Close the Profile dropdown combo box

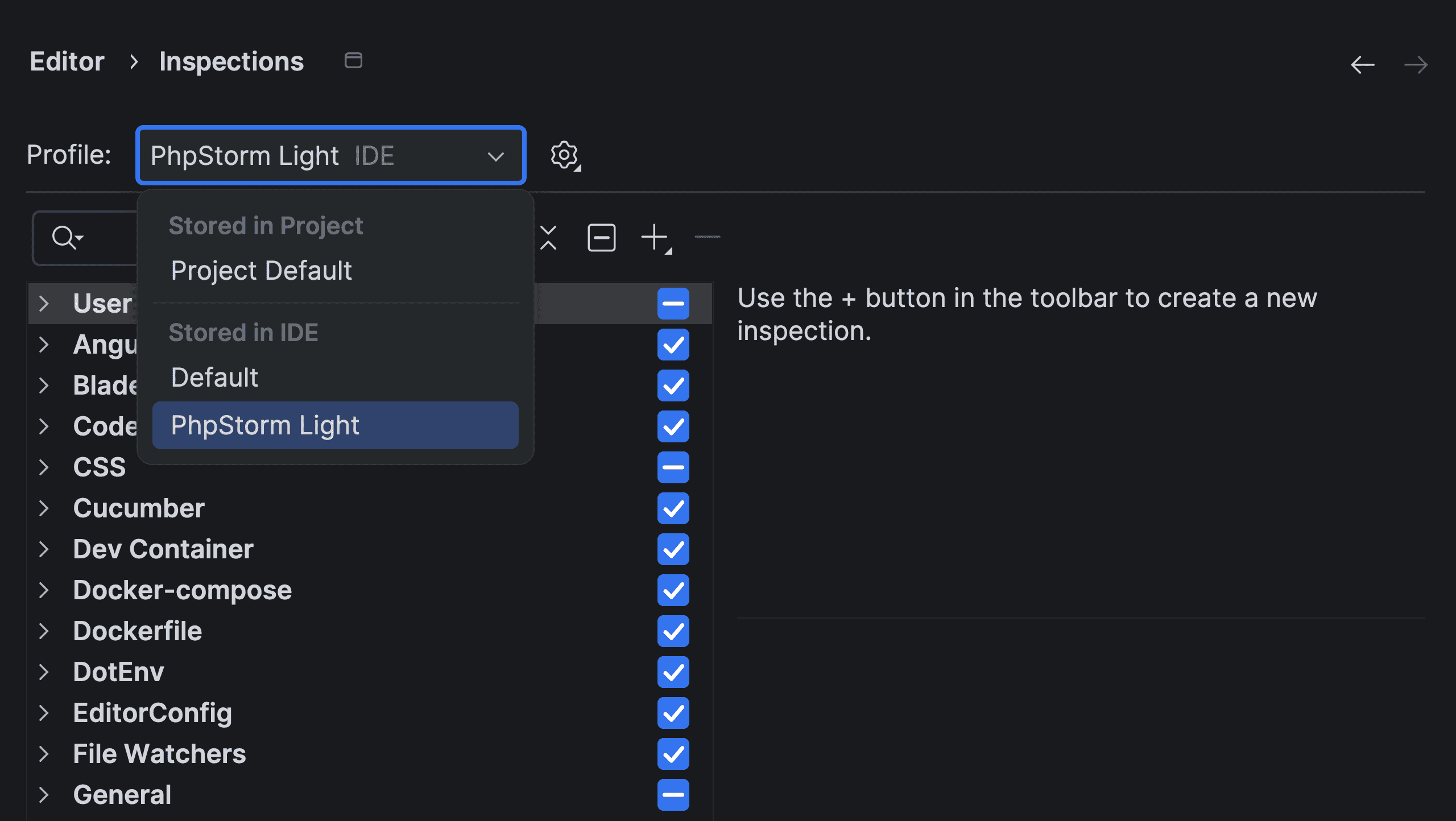coord(495,156)
